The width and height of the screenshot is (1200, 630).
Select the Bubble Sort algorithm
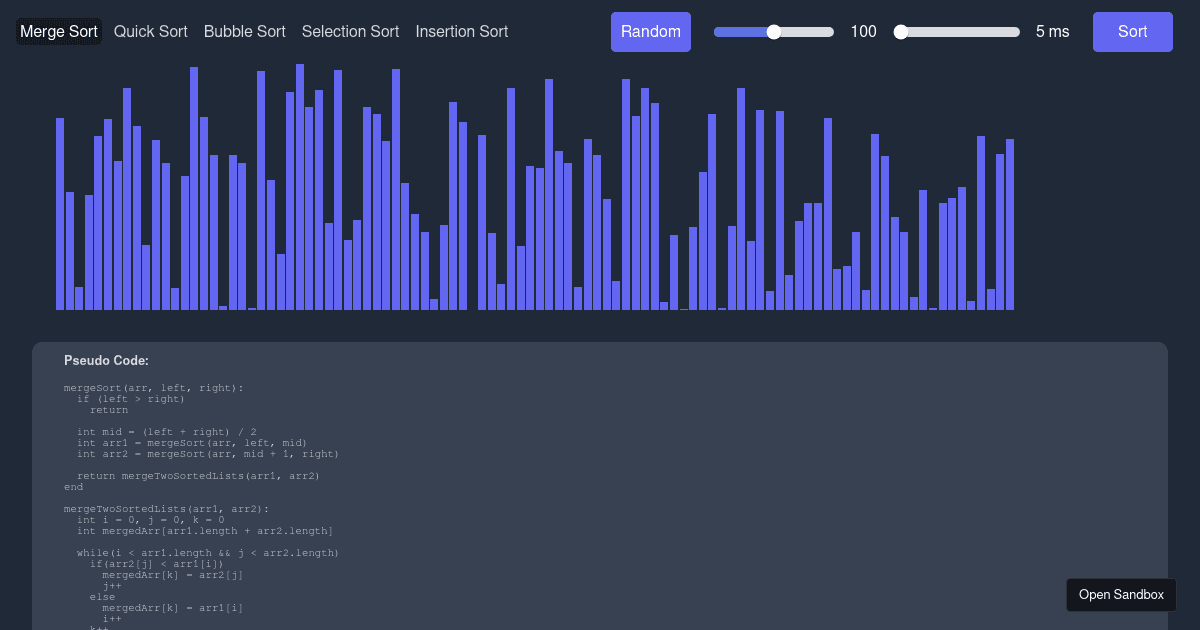pos(244,31)
